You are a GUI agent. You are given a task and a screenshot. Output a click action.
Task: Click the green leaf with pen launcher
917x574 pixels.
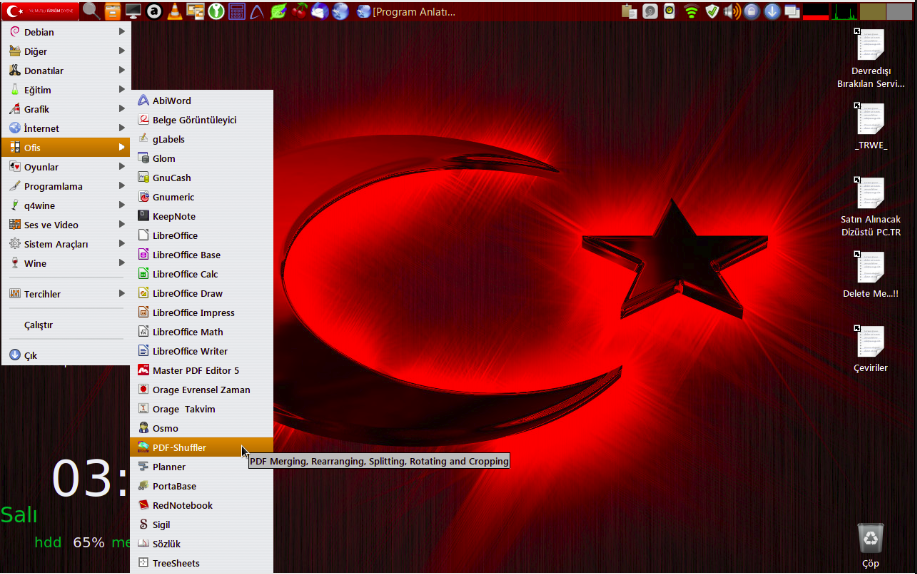278,11
